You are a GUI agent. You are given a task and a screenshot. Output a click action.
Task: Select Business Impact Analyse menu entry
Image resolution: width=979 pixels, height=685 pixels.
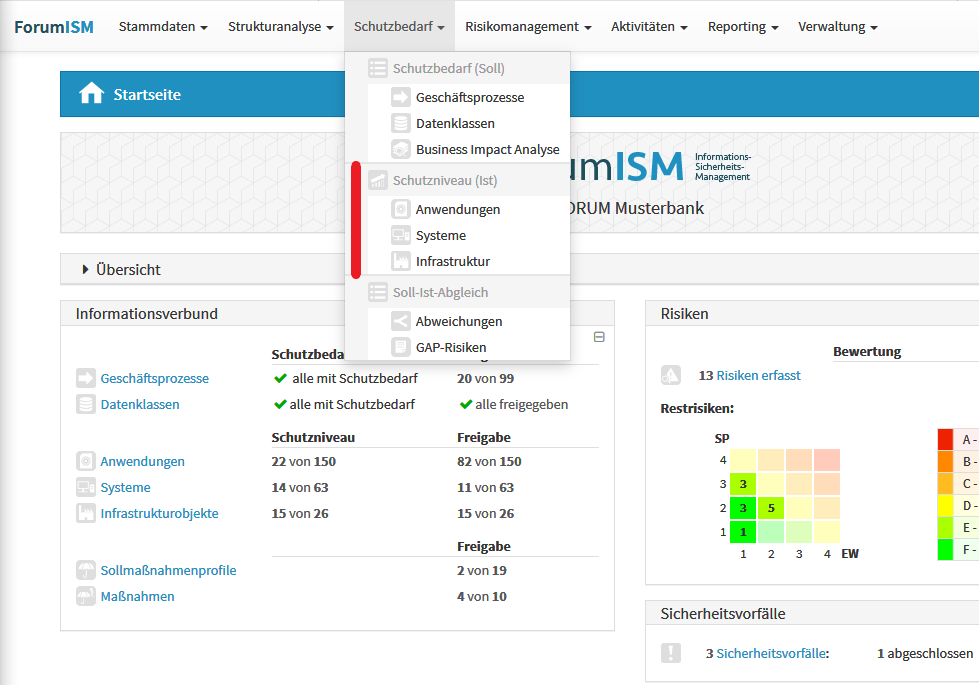click(x=487, y=149)
